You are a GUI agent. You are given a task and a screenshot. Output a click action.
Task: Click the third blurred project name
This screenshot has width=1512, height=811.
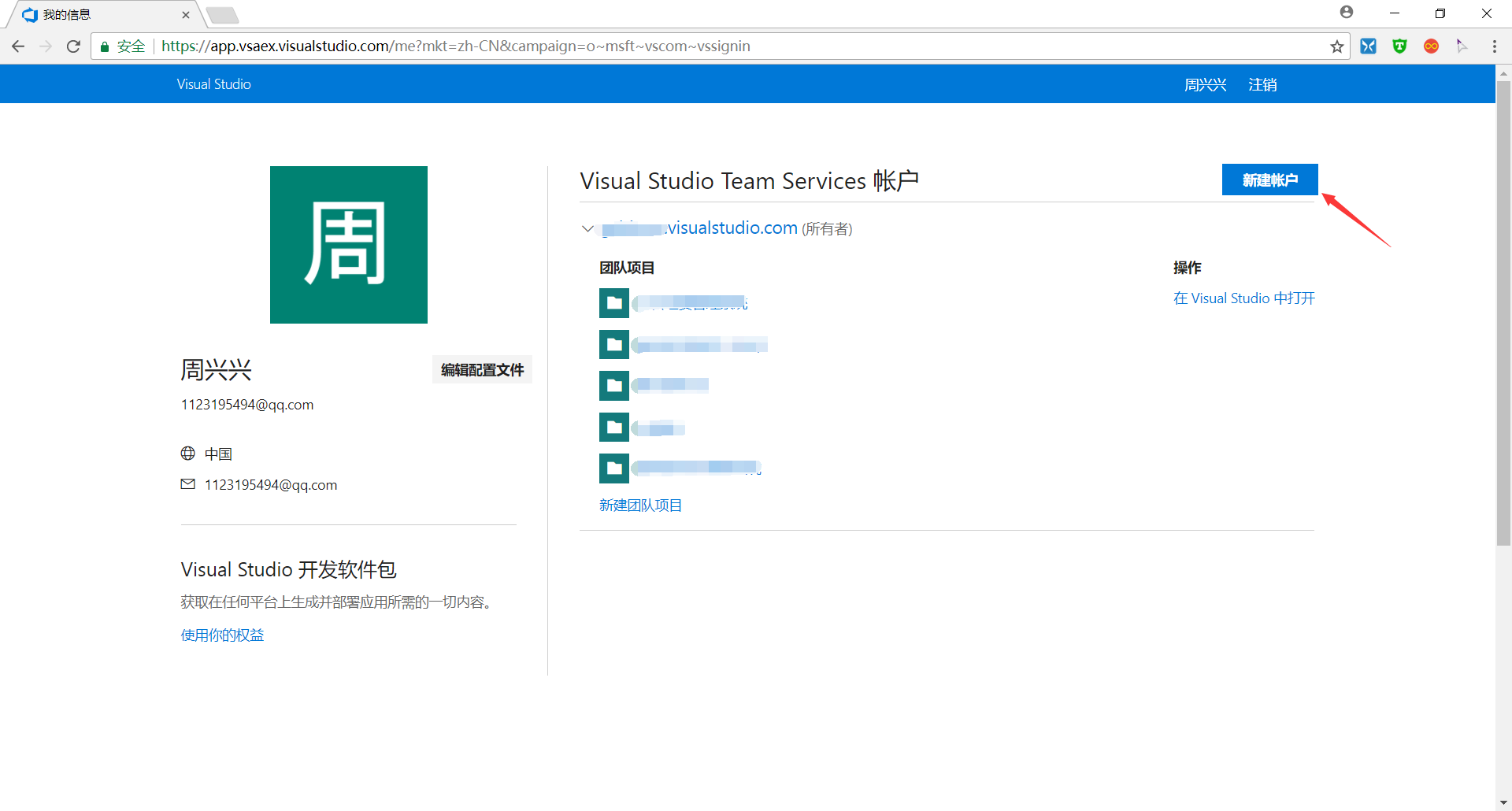pos(670,386)
